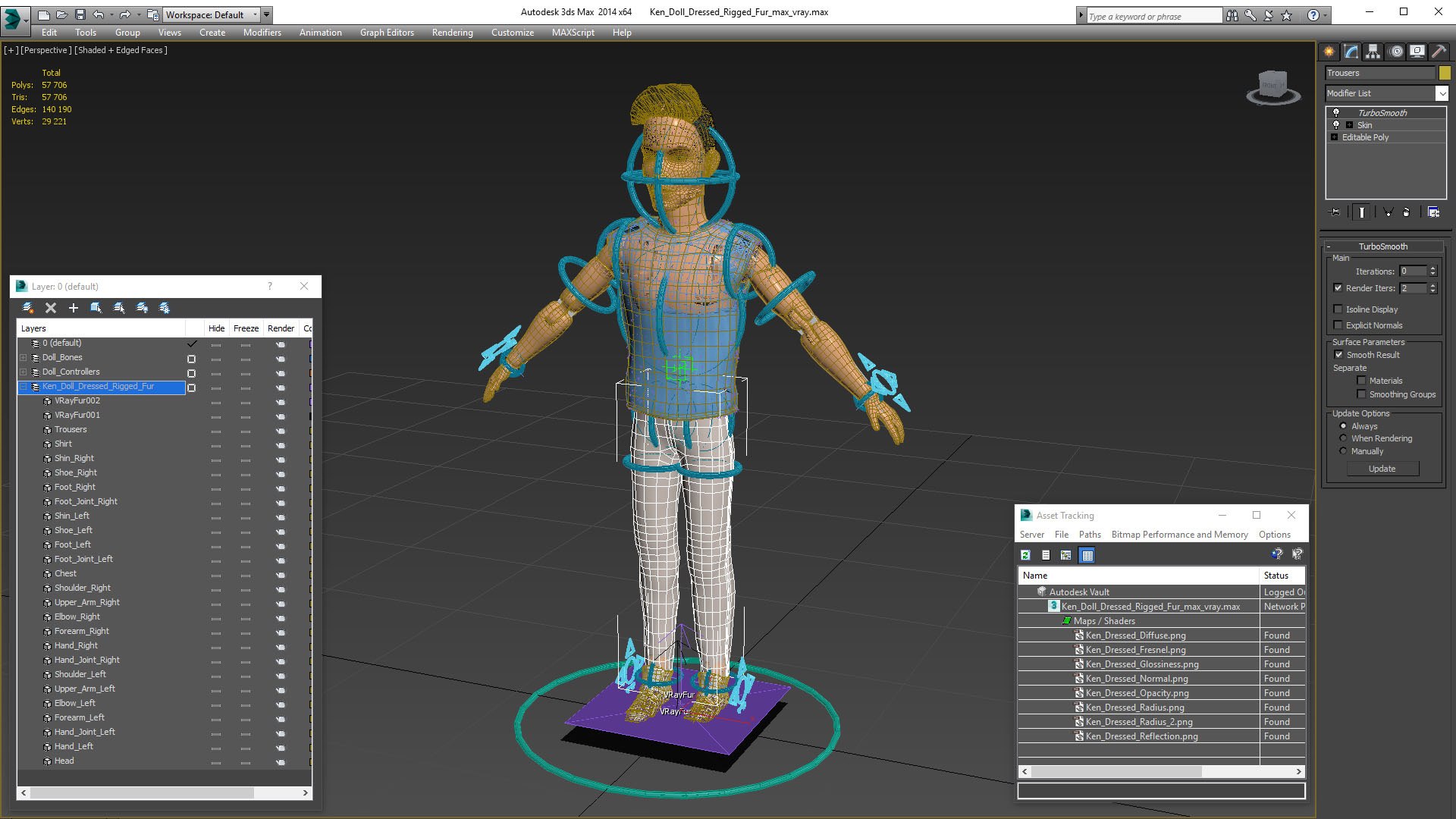This screenshot has height=819, width=1456.
Task: Enable the Isoline Display checkbox
Action: click(1338, 309)
